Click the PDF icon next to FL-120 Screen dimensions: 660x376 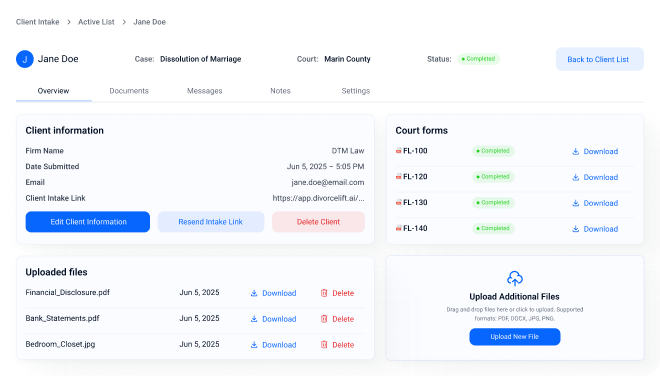(x=398, y=177)
